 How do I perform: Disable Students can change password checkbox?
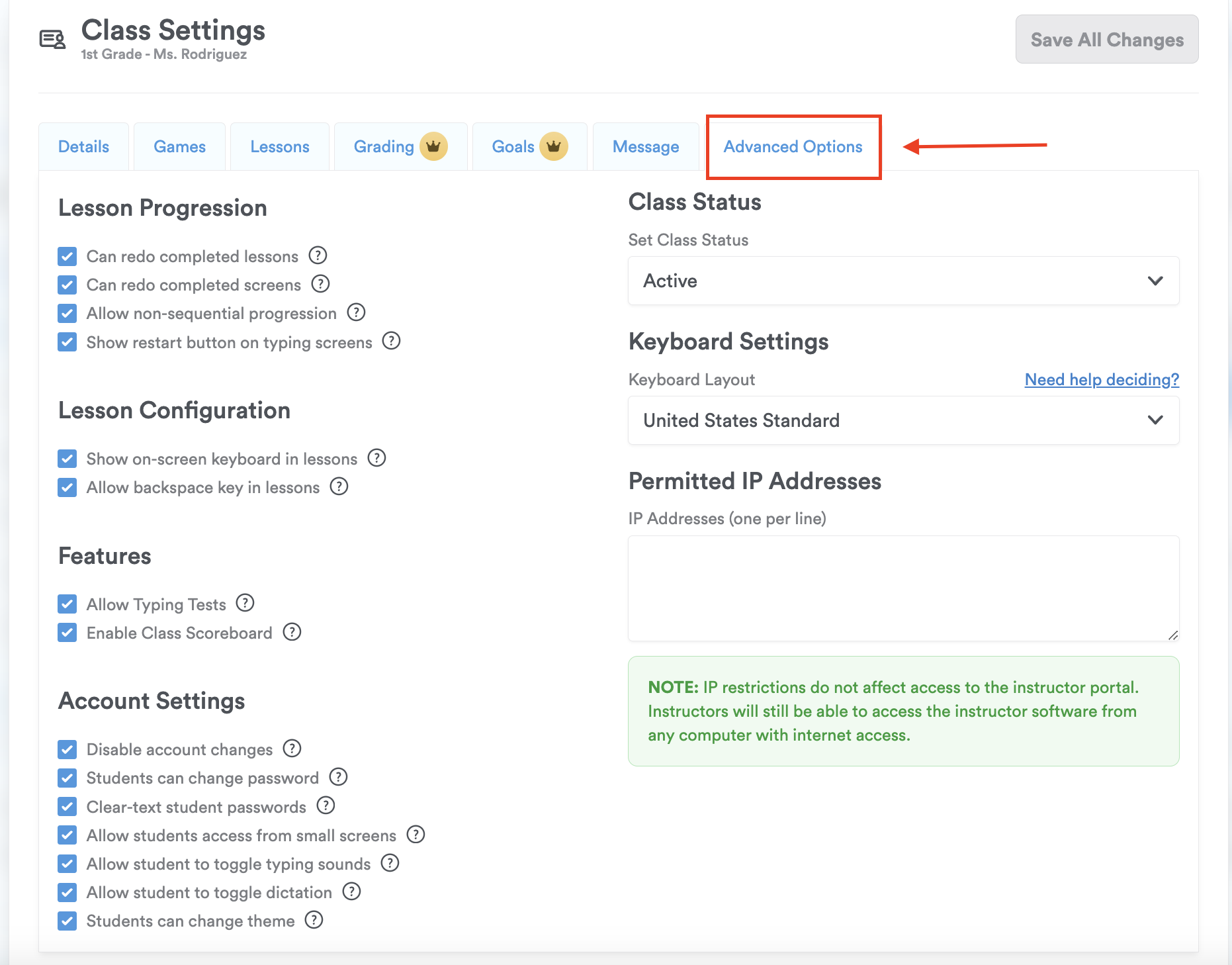coord(67,778)
